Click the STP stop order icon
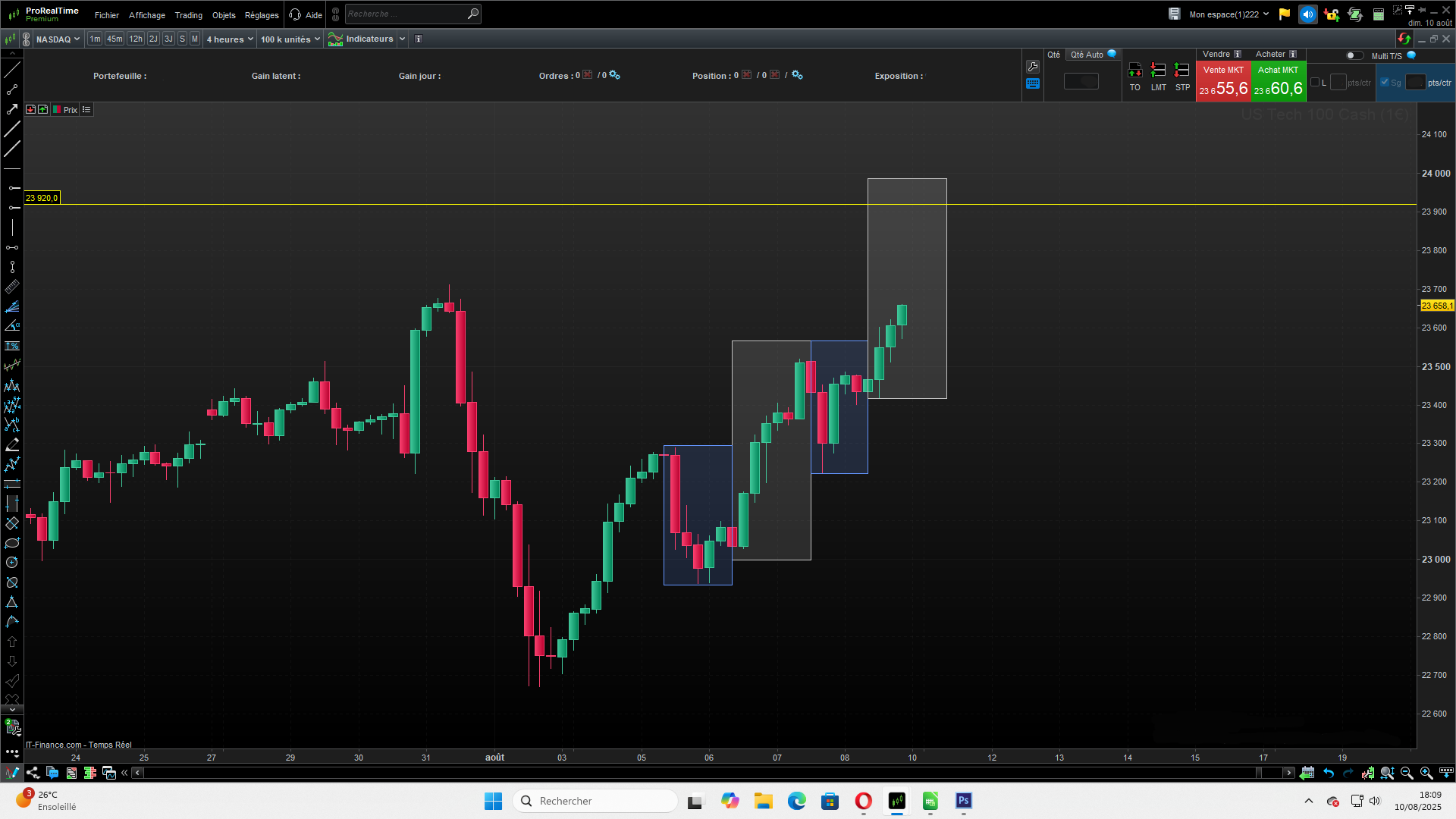The height and width of the screenshot is (819, 1456). [1181, 71]
